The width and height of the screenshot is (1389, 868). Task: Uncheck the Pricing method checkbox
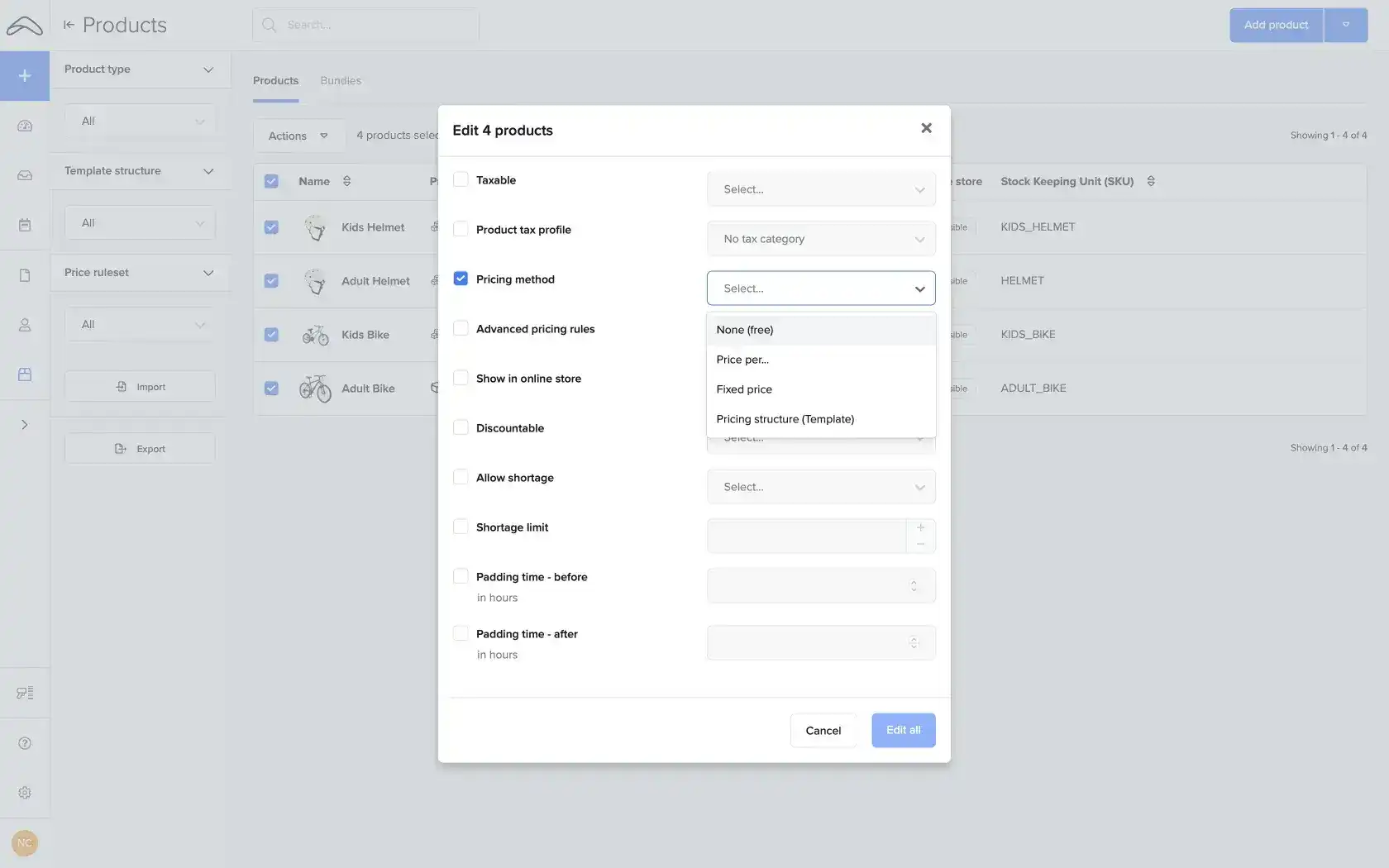[461, 279]
